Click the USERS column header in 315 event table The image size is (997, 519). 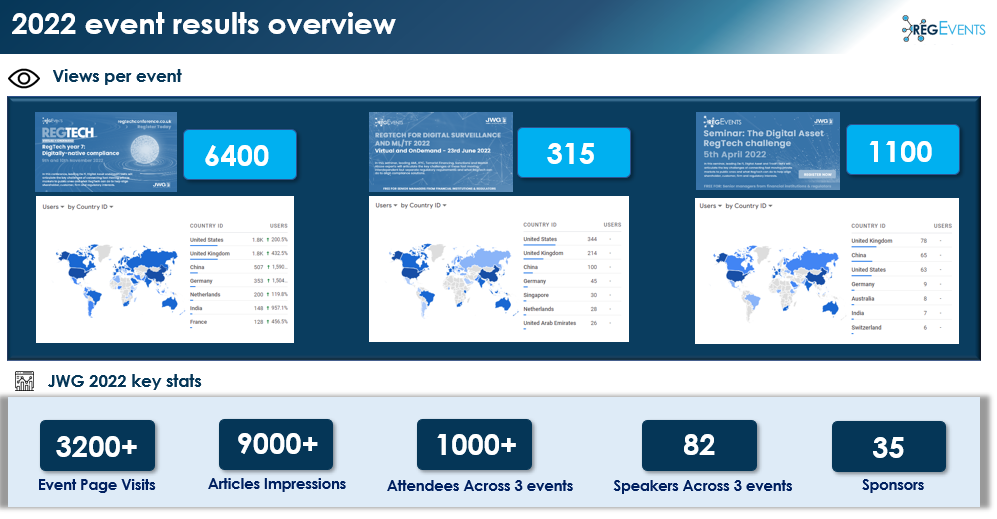click(x=612, y=225)
